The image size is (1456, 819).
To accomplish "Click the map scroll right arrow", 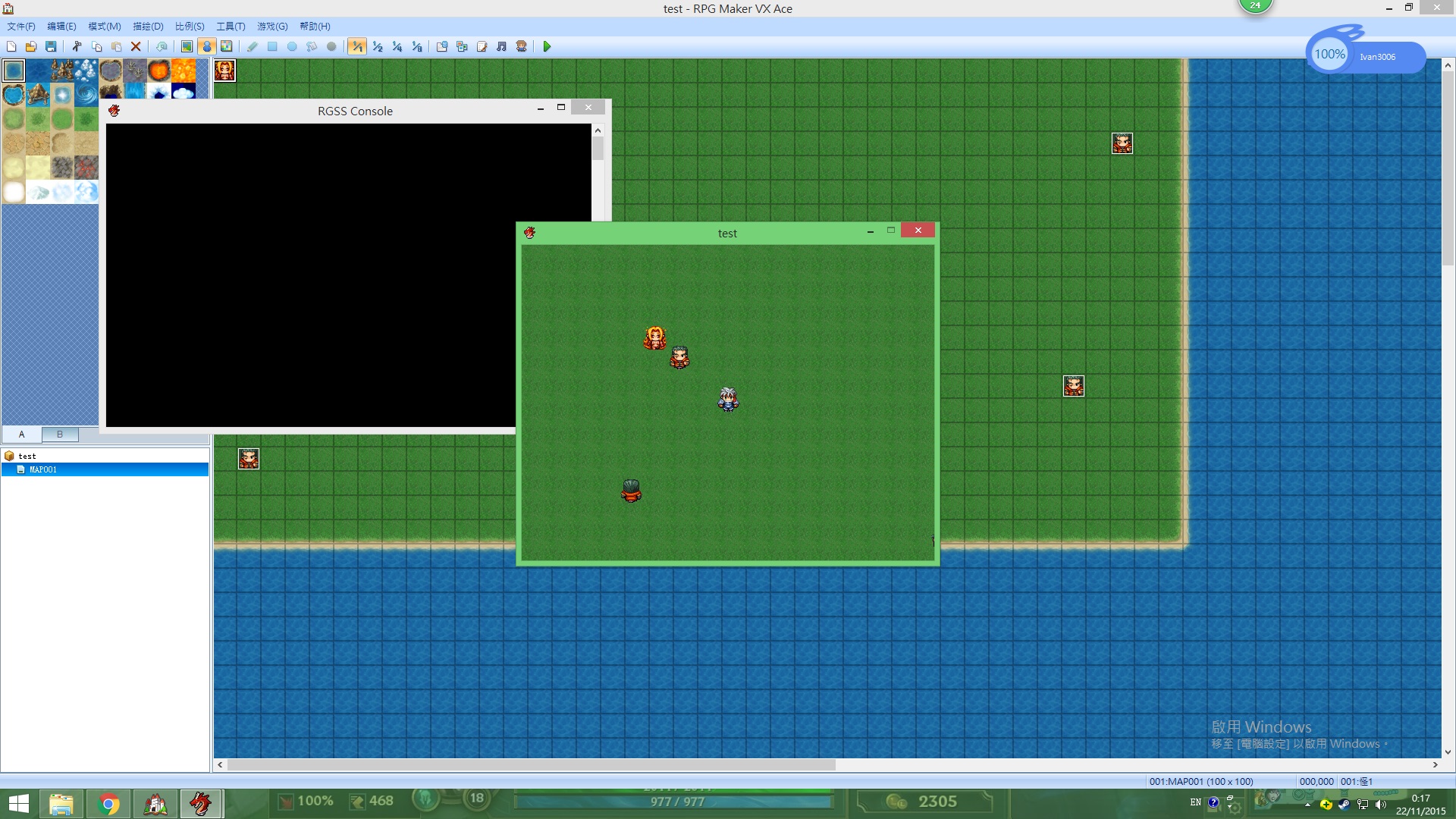I will pyautogui.click(x=1435, y=765).
